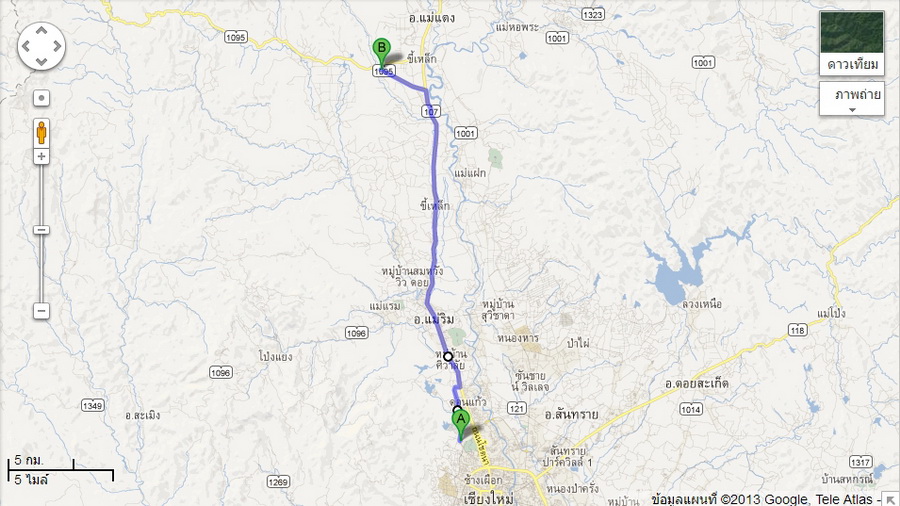This screenshot has width=900, height=506.
Task: Open the ภาพถ่าย dropdown menu
Action: coord(852,99)
